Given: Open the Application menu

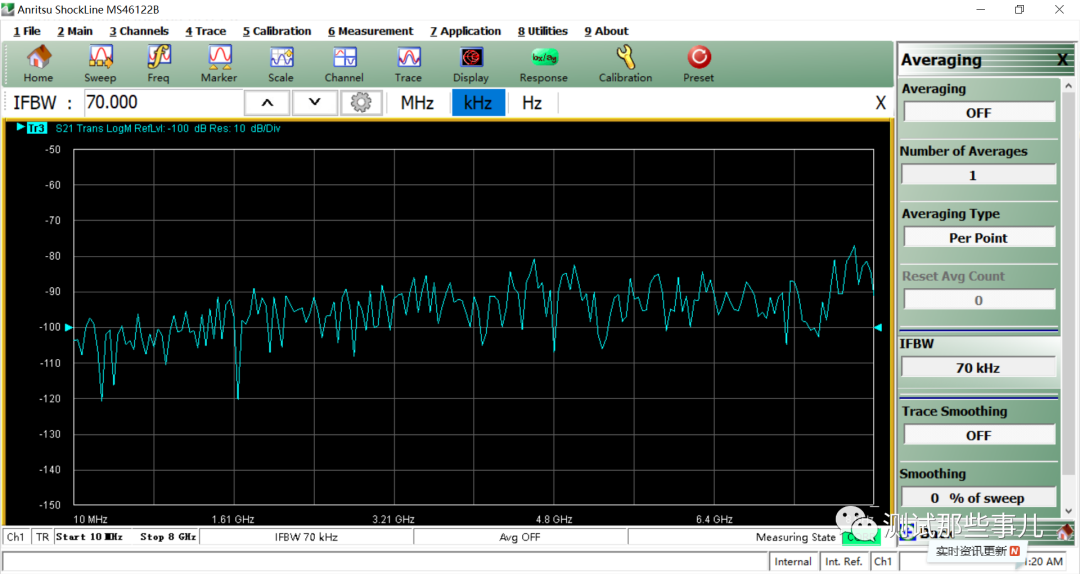Looking at the screenshot, I should [466, 31].
